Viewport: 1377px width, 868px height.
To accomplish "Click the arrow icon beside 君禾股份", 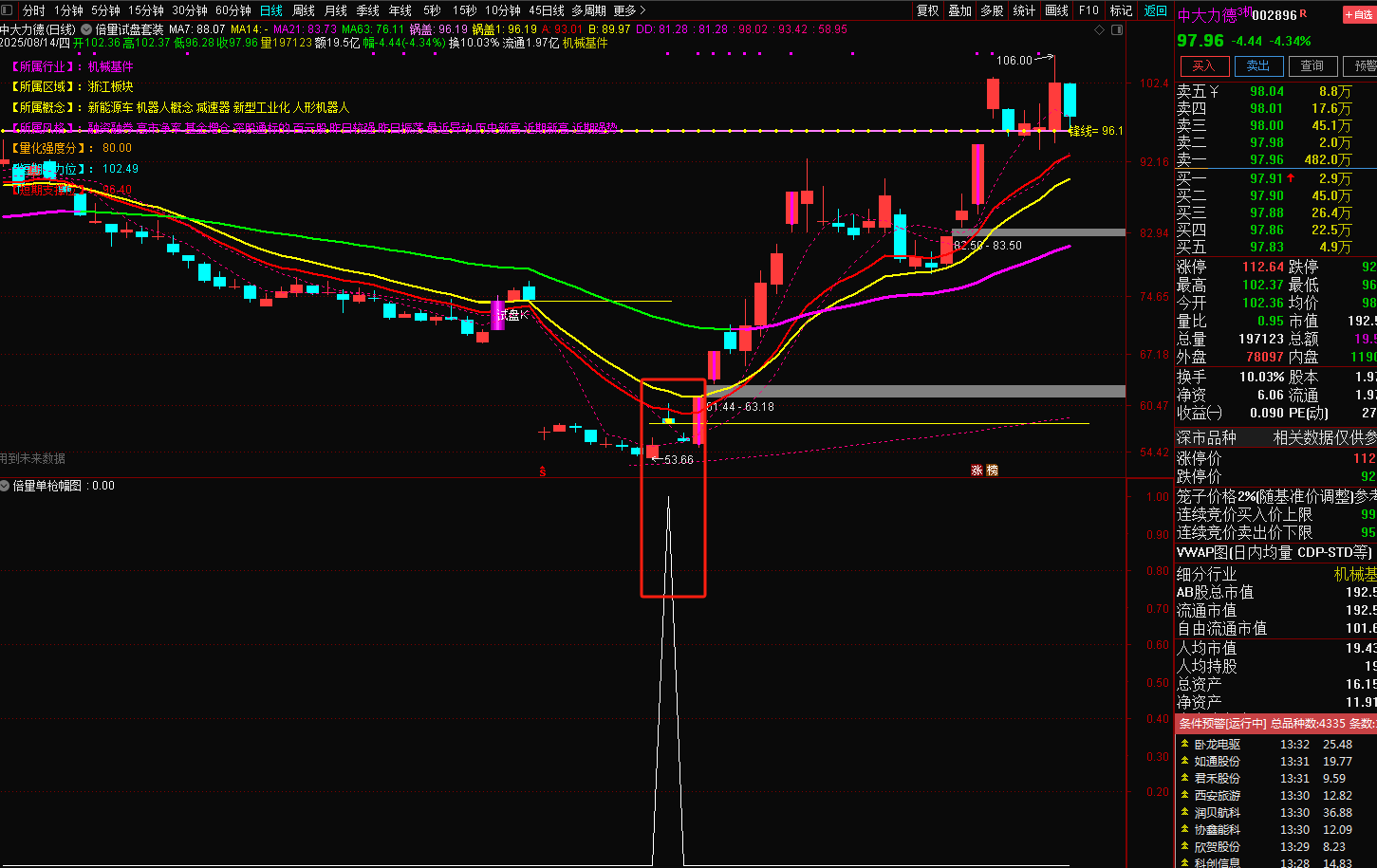I will point(1183,779).
